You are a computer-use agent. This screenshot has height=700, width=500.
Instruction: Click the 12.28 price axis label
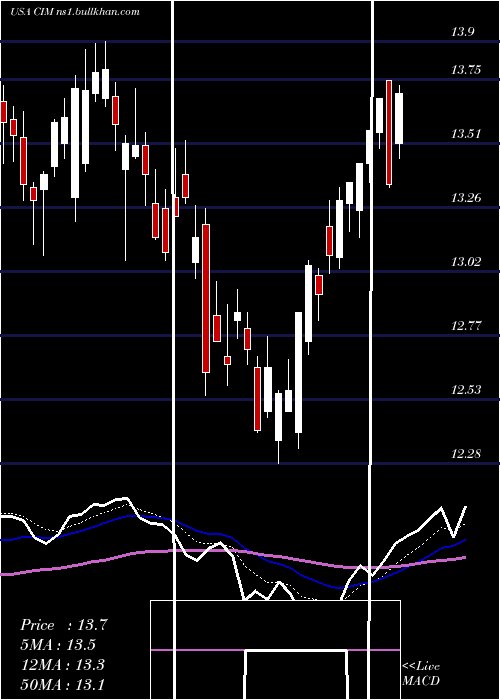tap(466, 454)
